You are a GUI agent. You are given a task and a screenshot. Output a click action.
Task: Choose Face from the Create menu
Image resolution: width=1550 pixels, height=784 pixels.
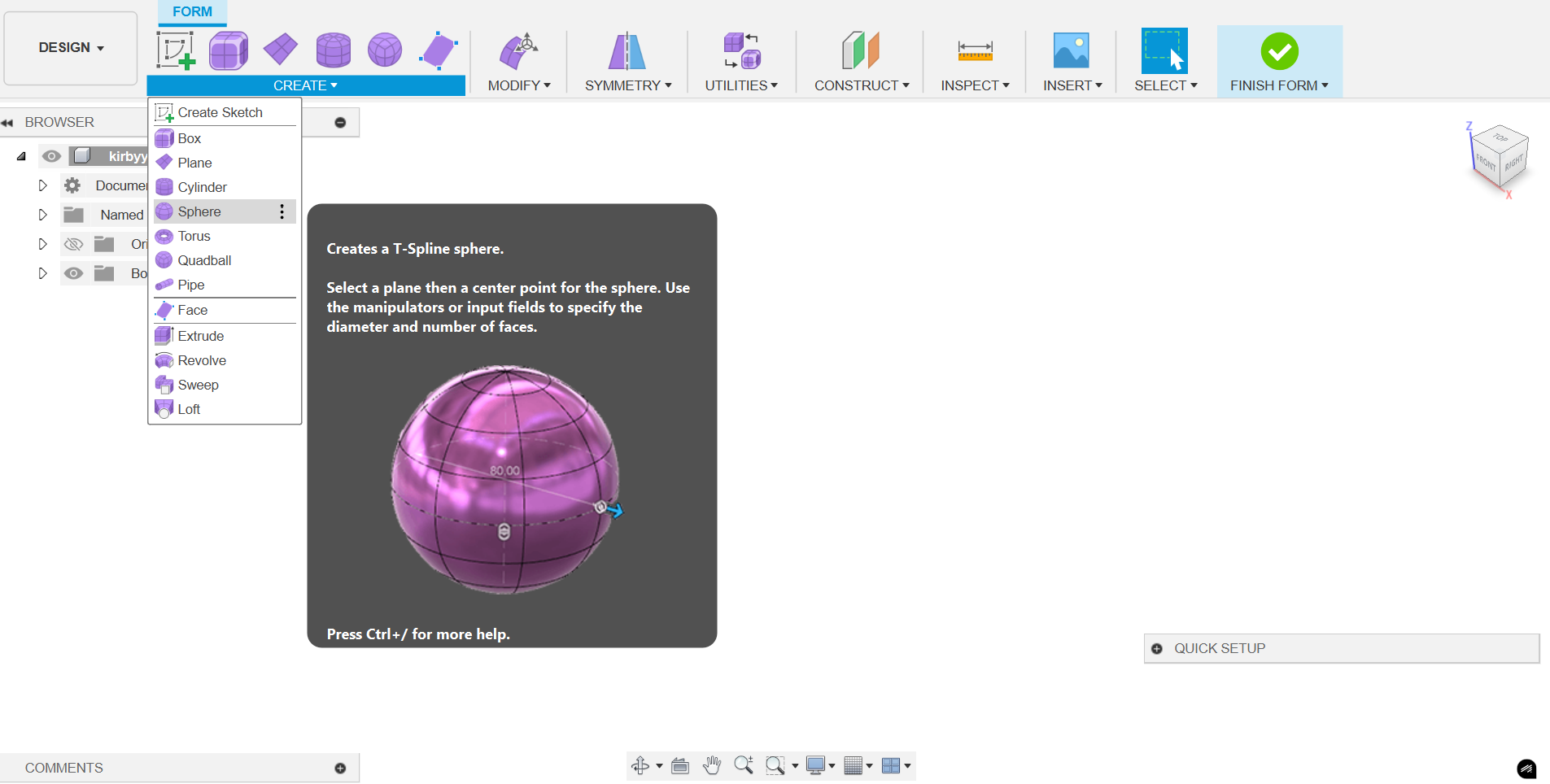pos(225,310)
